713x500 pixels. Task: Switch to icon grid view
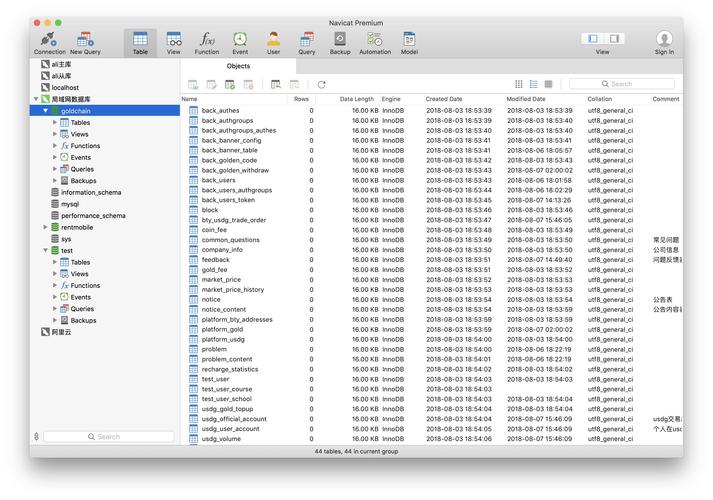click(519, 84)
